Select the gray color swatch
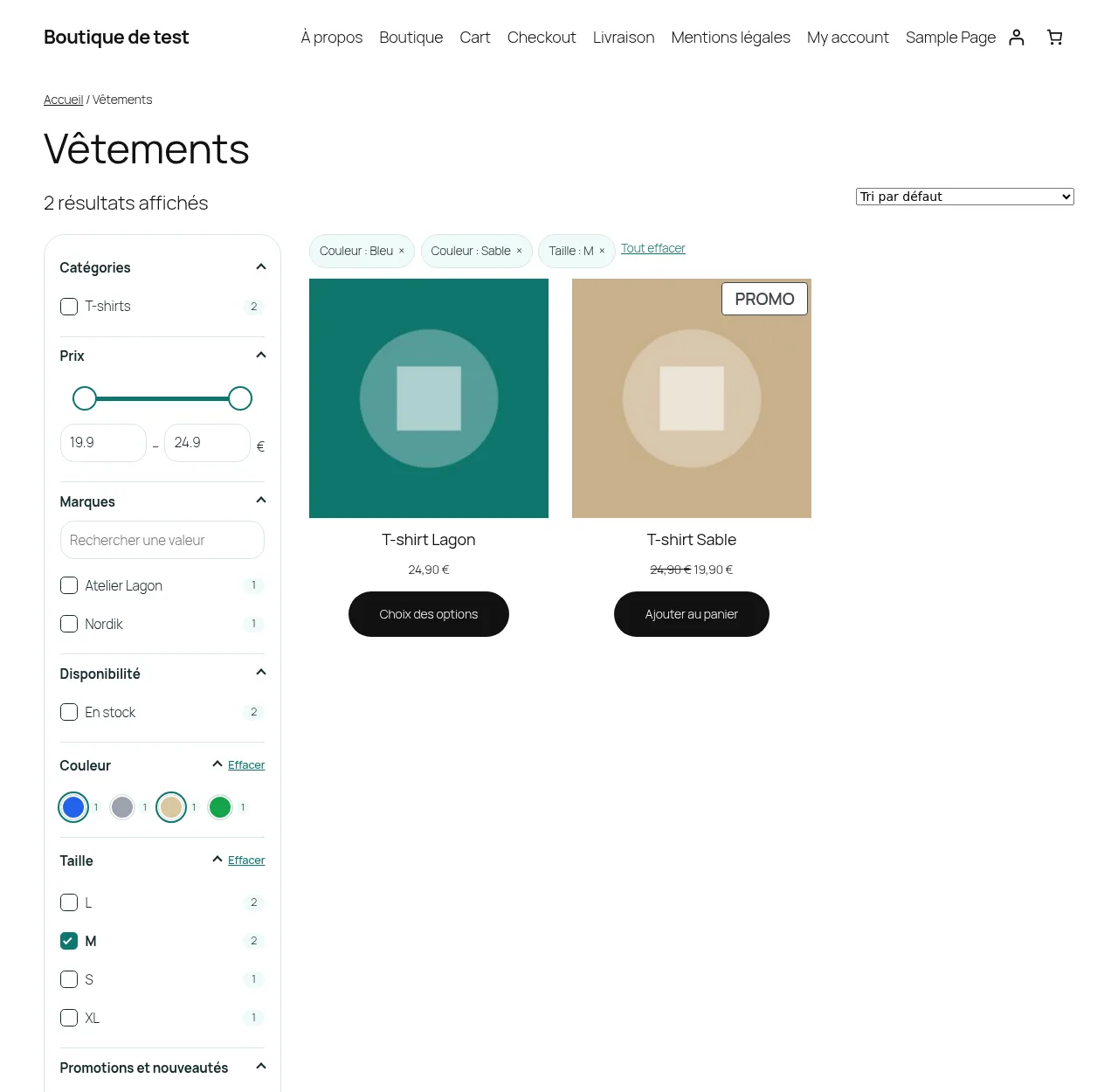 122,807
